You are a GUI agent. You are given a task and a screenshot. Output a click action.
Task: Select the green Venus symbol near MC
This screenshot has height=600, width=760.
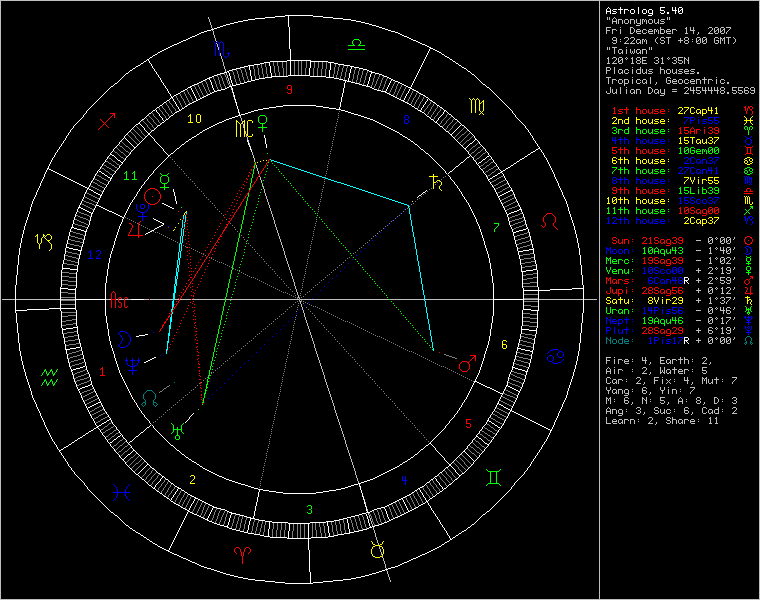pos(262,123)
